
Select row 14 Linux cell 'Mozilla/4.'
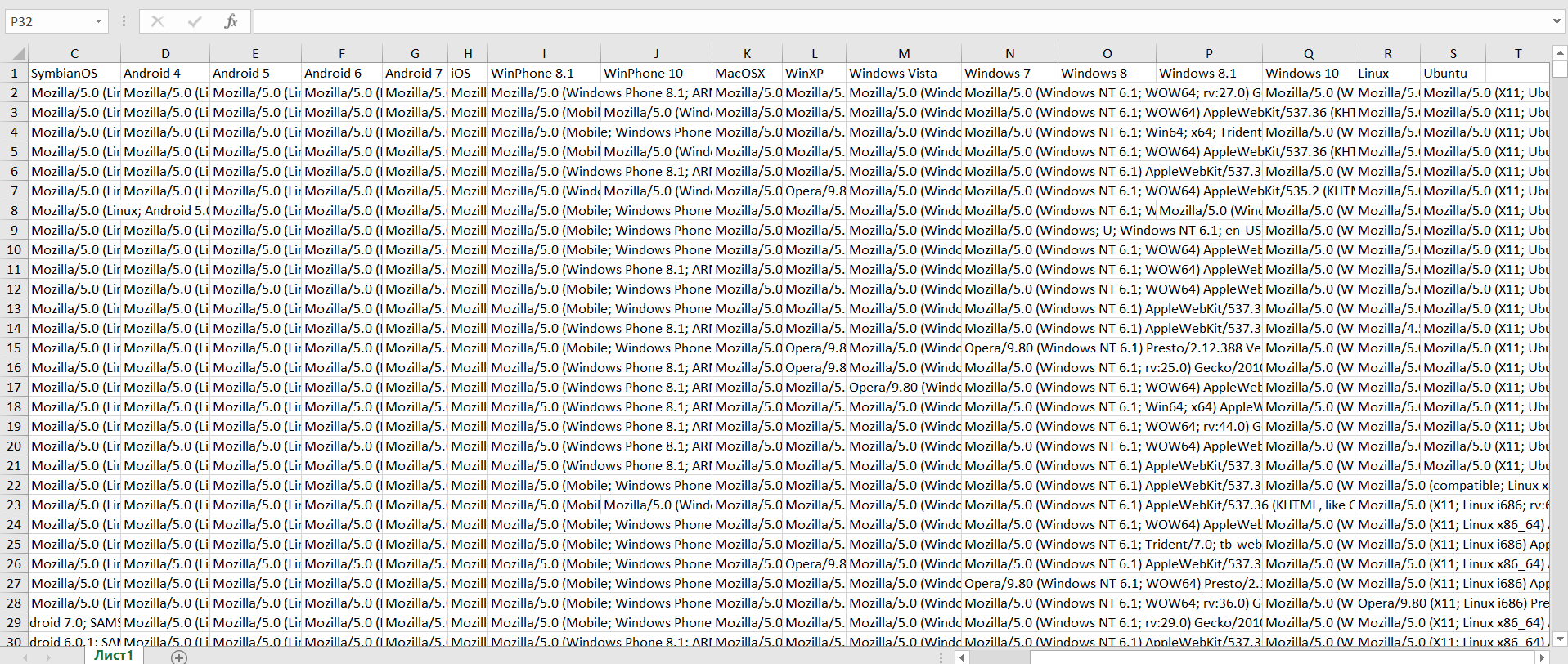point(1388,328)
